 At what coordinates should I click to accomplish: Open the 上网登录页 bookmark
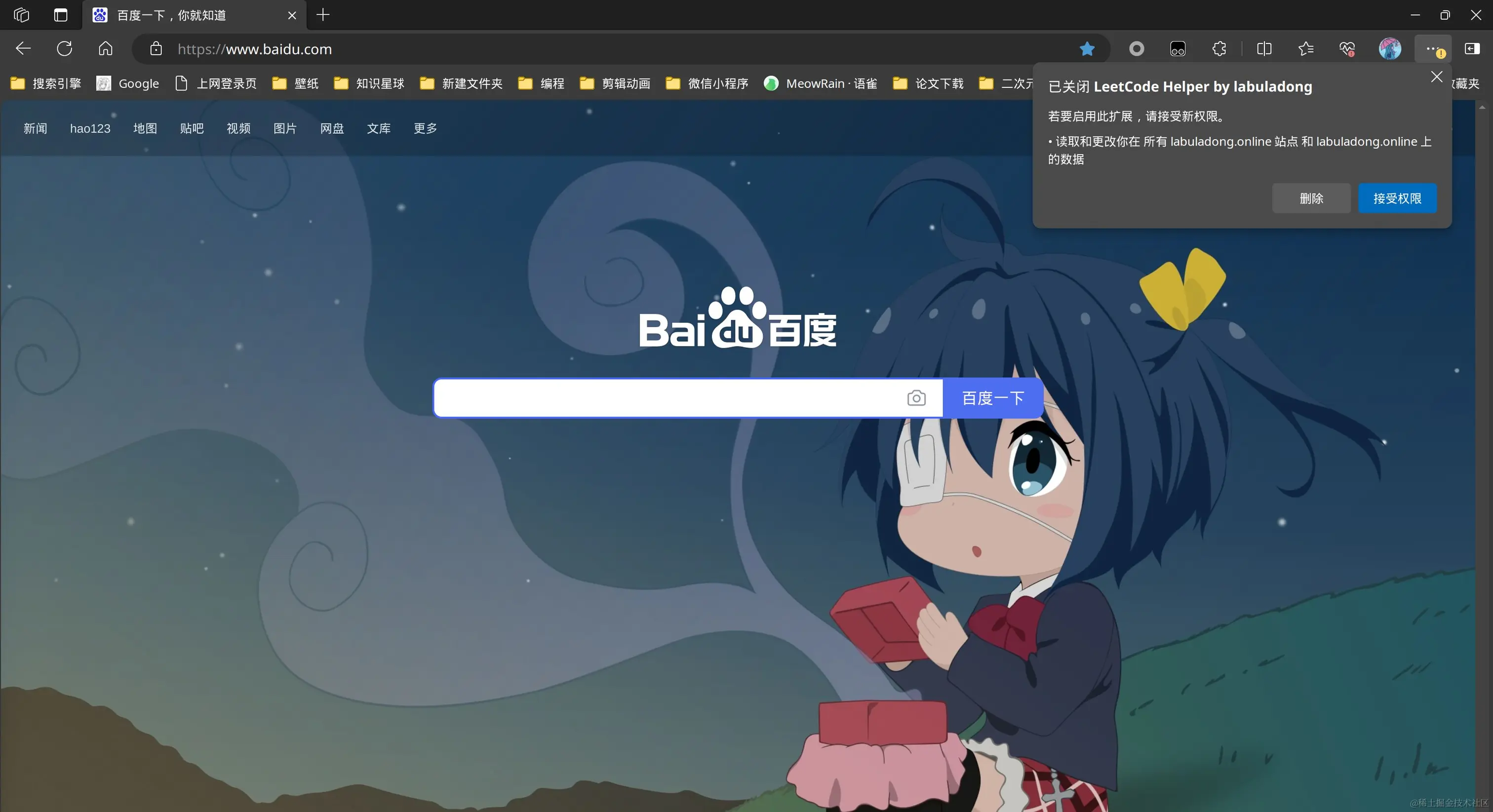coord(216,83)
